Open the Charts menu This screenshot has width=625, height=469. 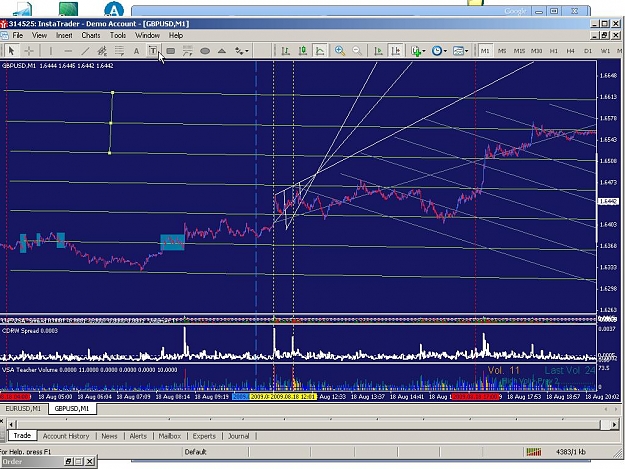[91, 35]
